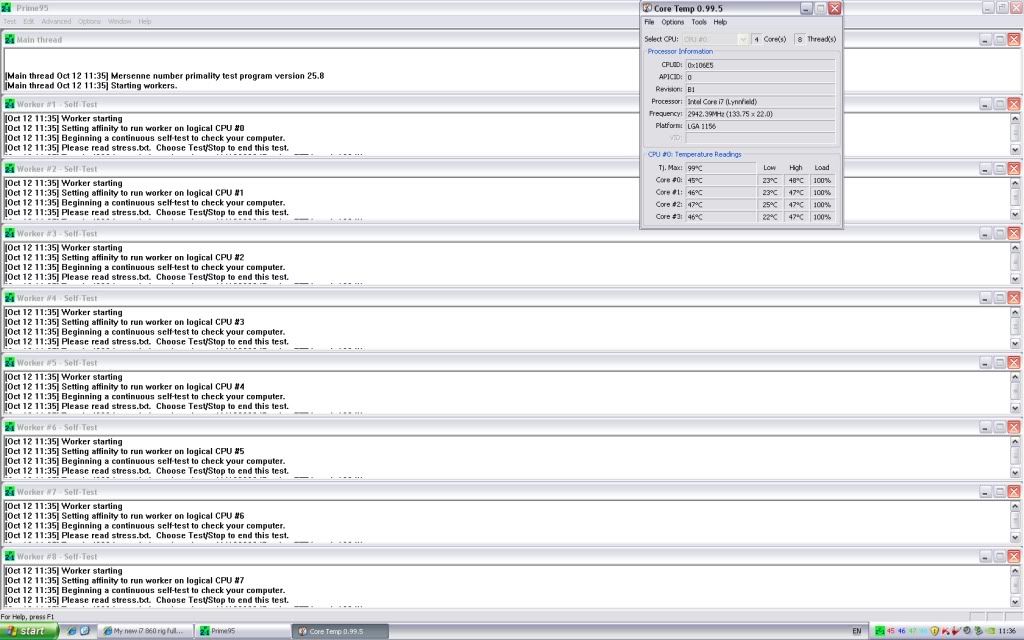This screenshot has width=1024, height=640.
Task: Open Prime95's Window menu
Action: pos(120,22)
